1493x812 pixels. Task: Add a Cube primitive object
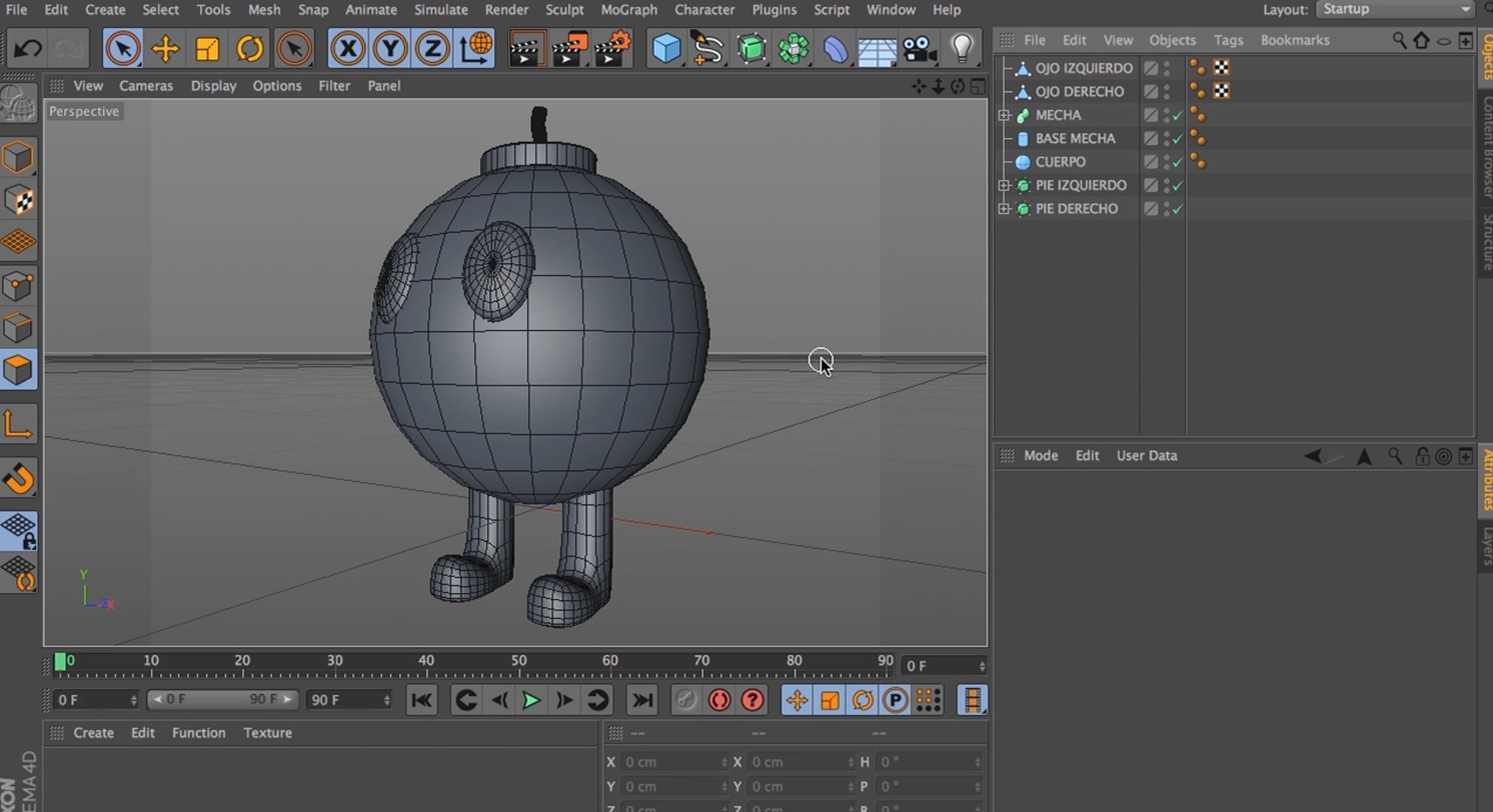(666, 48)
